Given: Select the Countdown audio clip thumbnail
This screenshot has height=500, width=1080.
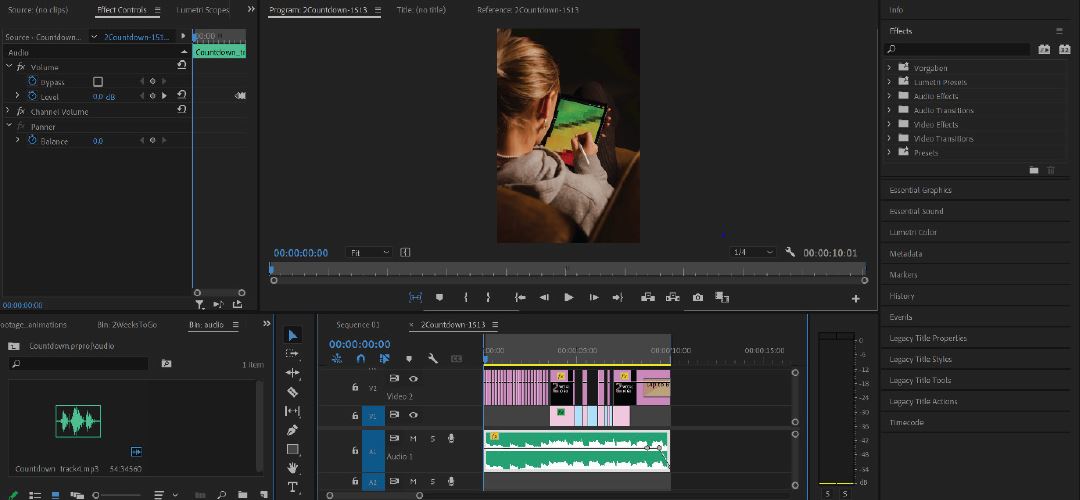Looking at the screenshot, I should (78, 421).
